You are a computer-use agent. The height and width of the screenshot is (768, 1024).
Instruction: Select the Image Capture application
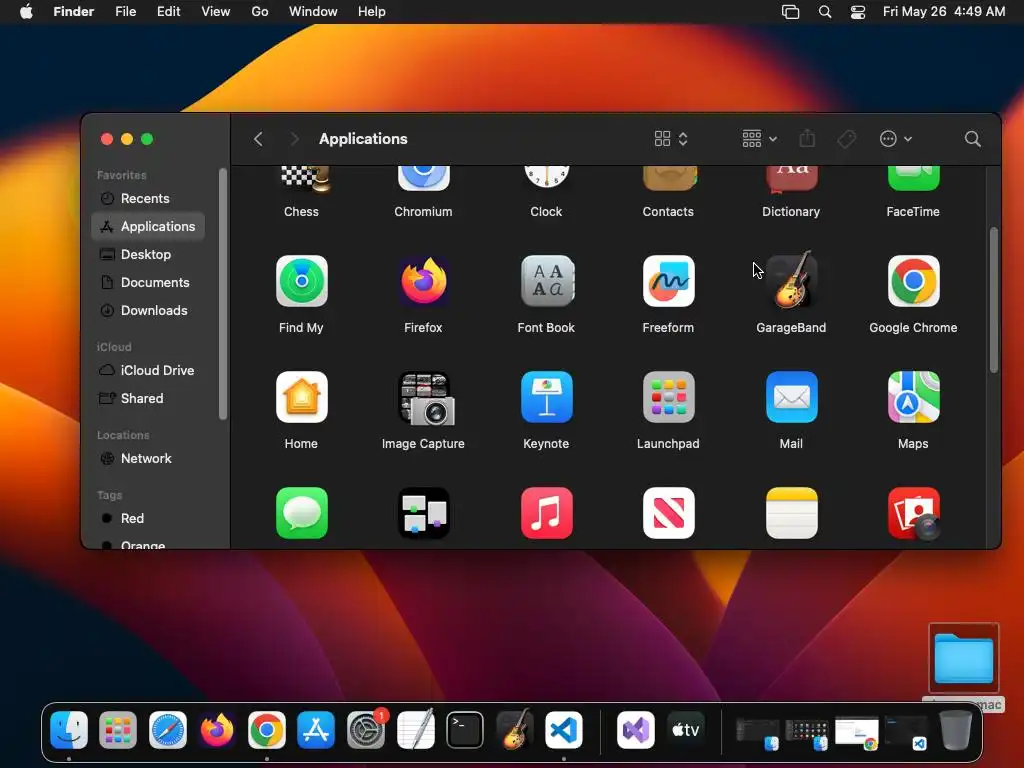coord(425,398)
